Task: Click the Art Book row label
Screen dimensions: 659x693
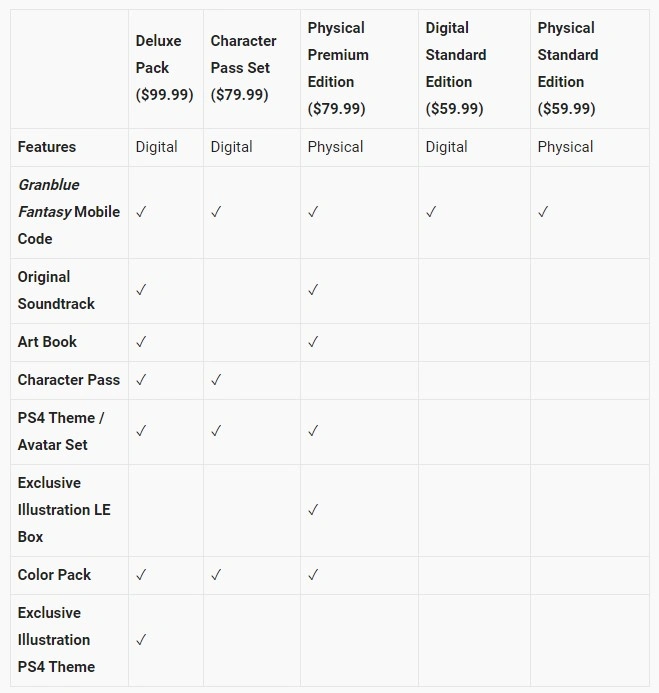Action: 47,342
